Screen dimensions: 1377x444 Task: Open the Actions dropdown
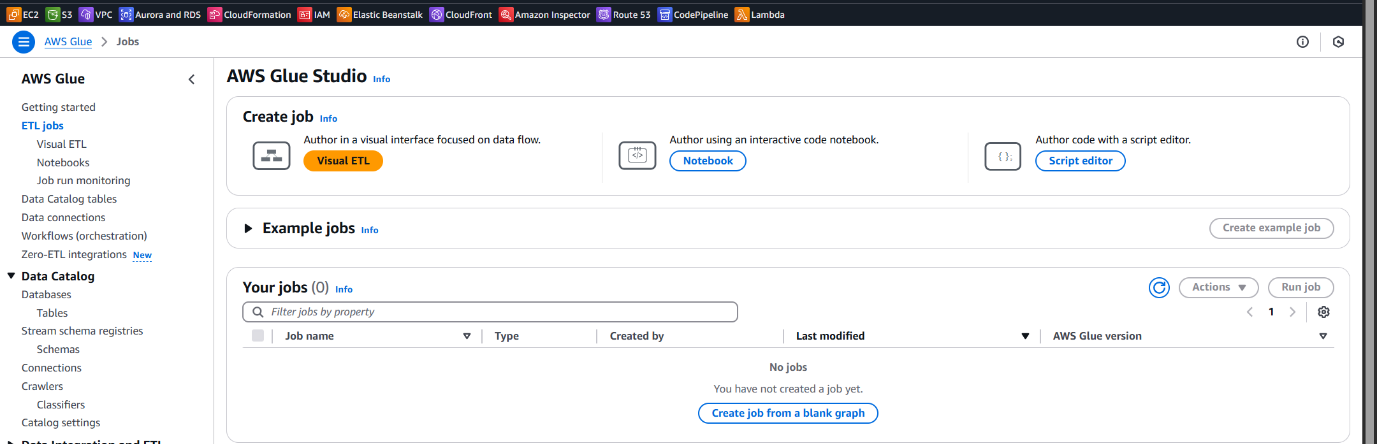coord(1218,287)
